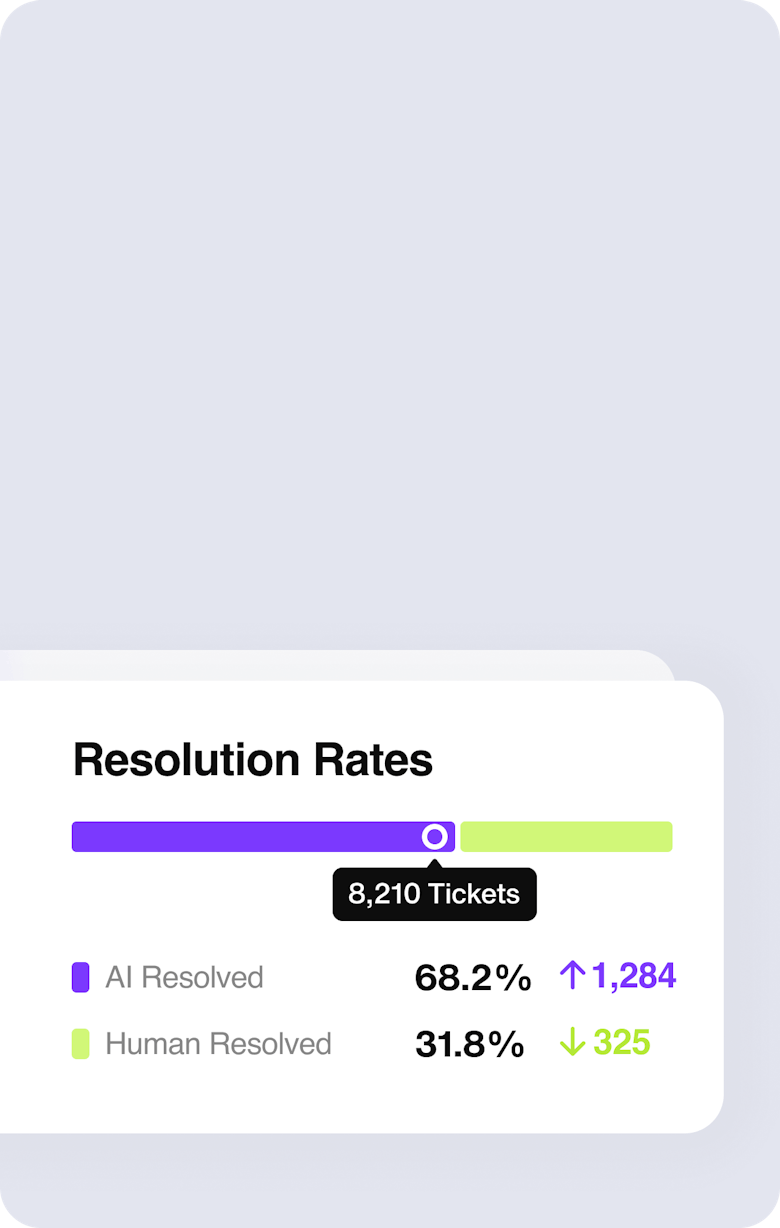
Task: Select the AI Resolved label
Action: tap(184, 977)
